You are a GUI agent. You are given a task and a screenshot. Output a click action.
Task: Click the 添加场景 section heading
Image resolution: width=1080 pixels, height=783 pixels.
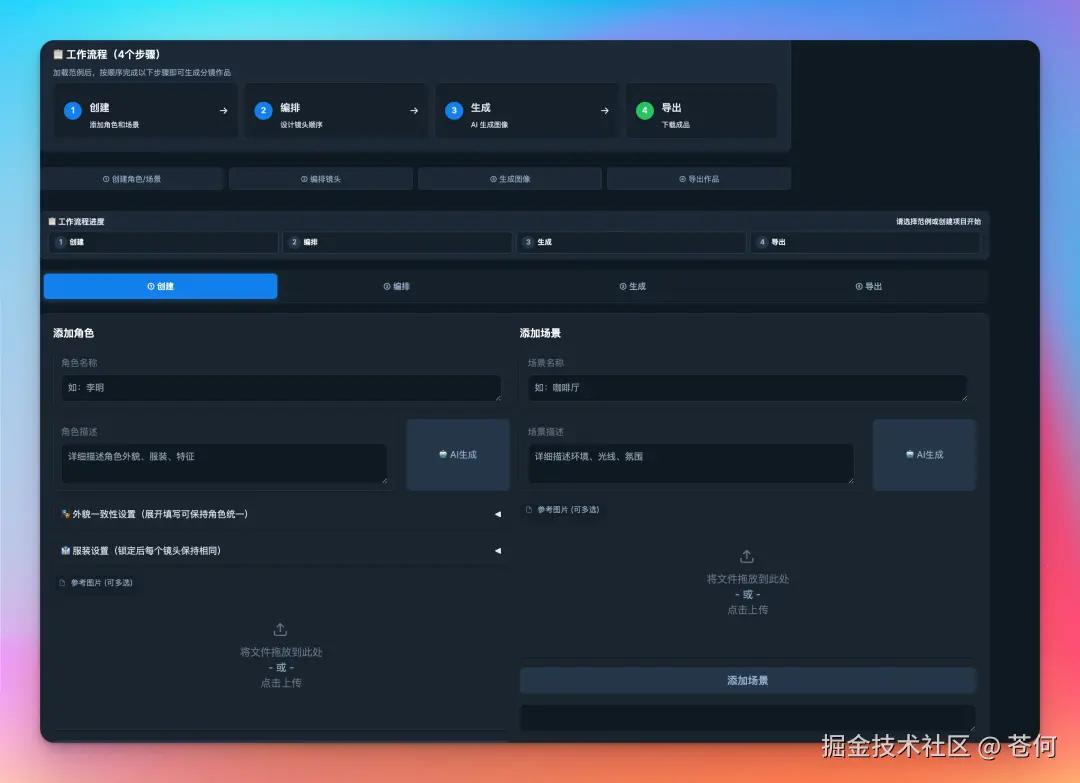click(540, 333)
